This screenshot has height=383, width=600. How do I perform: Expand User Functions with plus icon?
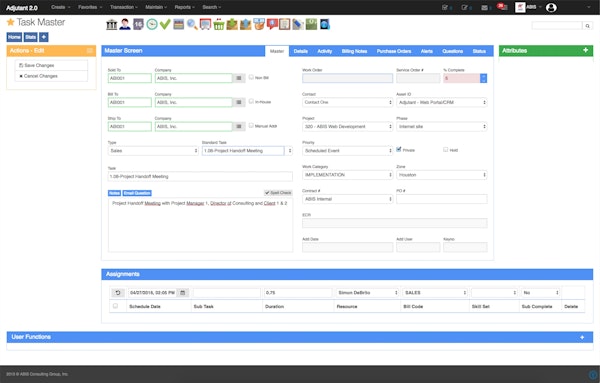[x=582, y=337]
